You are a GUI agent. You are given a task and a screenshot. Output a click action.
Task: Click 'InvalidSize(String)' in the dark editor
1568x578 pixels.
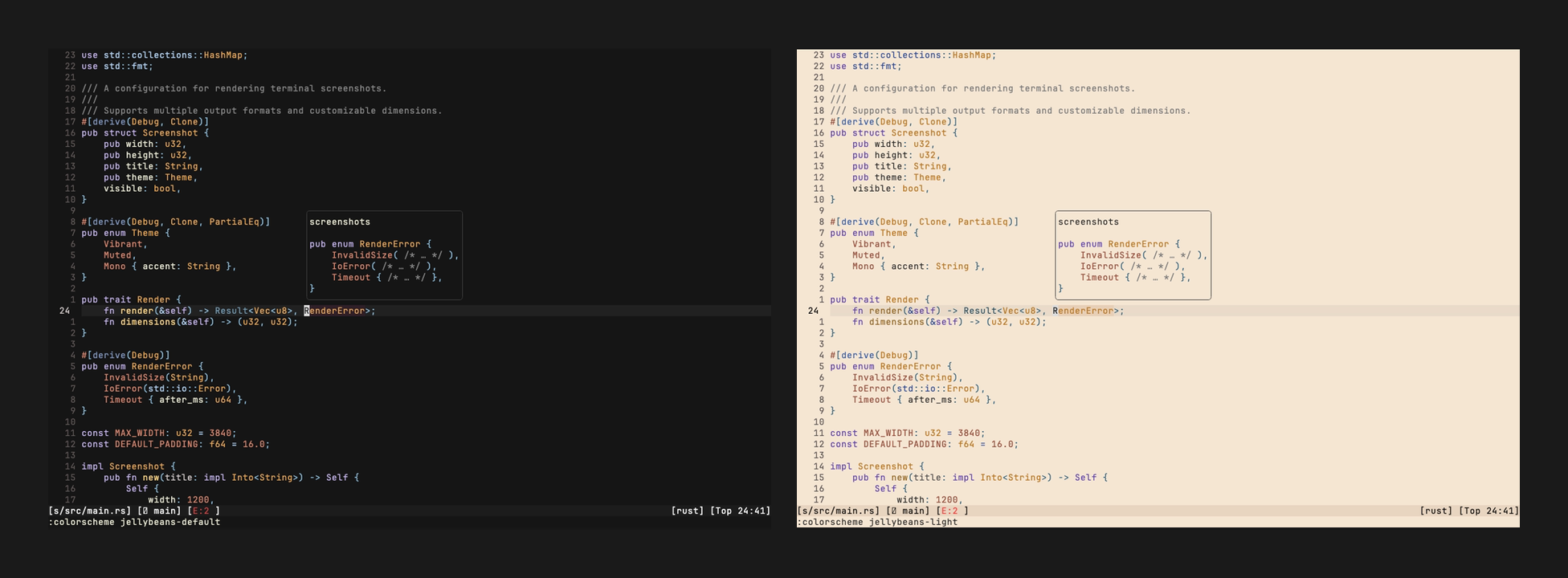158,377
